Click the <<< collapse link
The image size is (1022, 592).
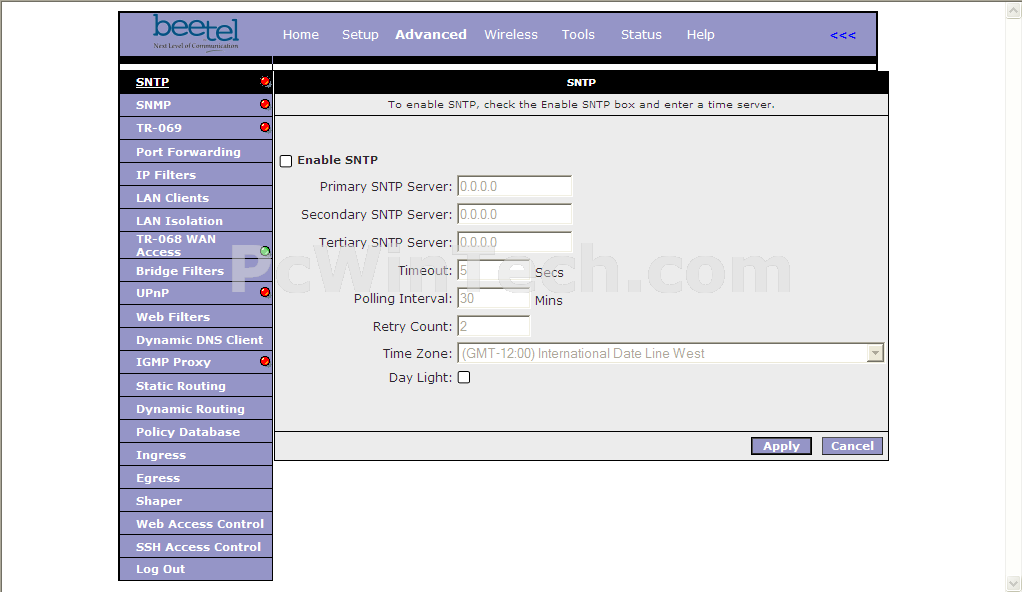coord(843,35)
